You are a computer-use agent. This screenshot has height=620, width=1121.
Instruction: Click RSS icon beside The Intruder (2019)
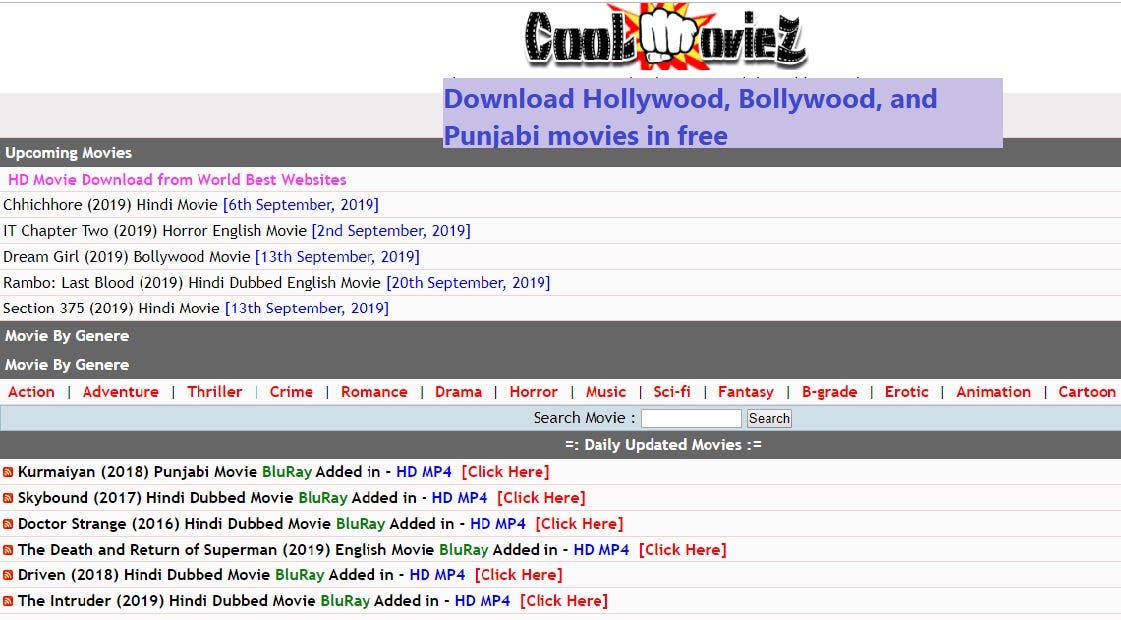[8, 601]
